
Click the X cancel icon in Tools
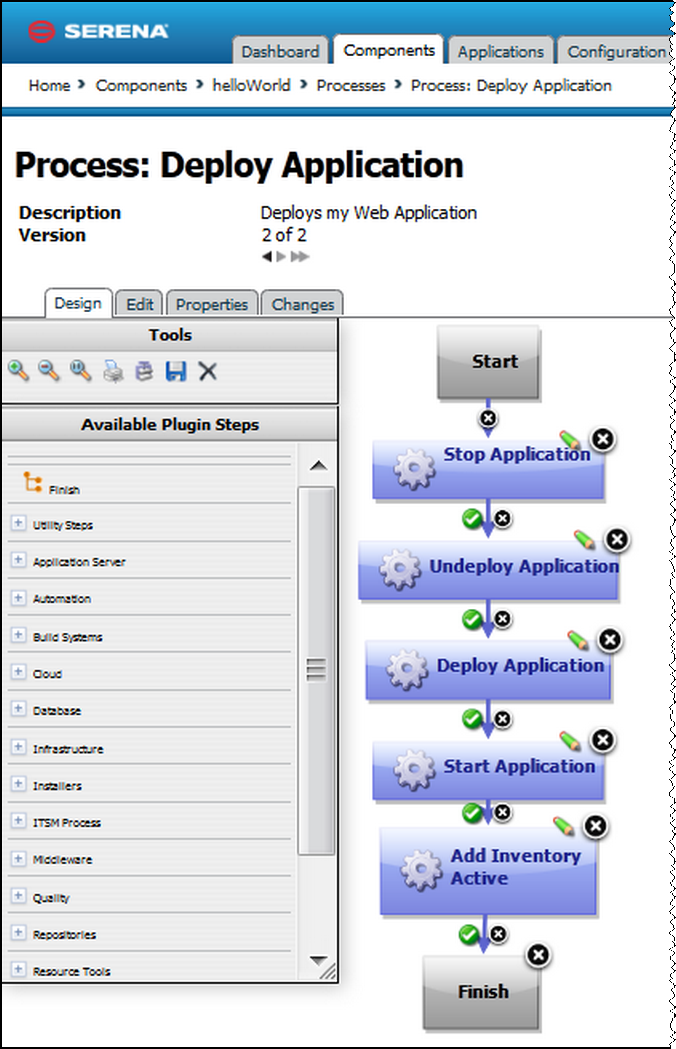[x=207, y=371]
